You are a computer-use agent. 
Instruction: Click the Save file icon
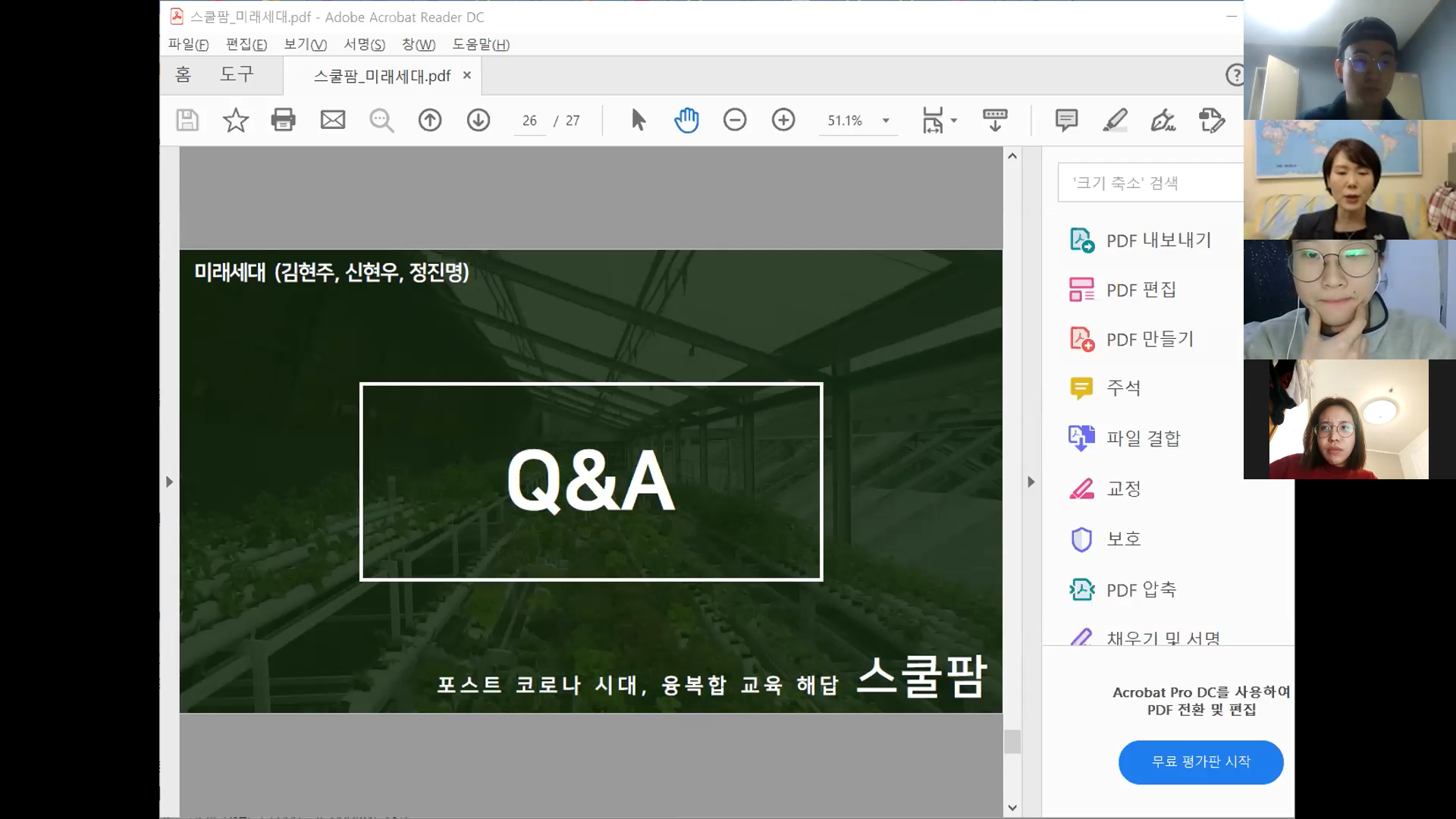pos(187,120)
